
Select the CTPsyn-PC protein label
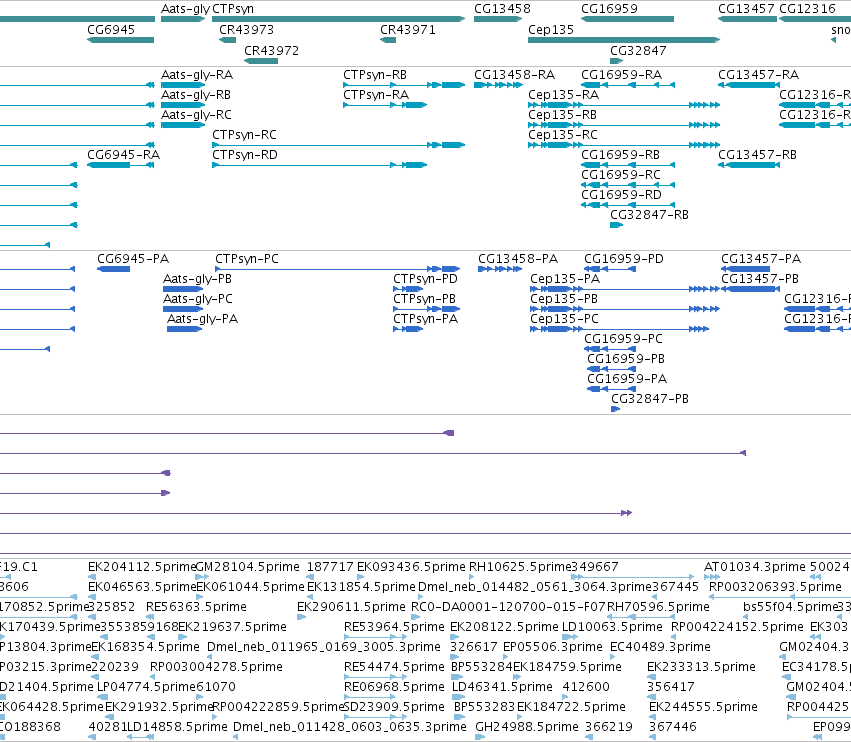coord(247,259)
